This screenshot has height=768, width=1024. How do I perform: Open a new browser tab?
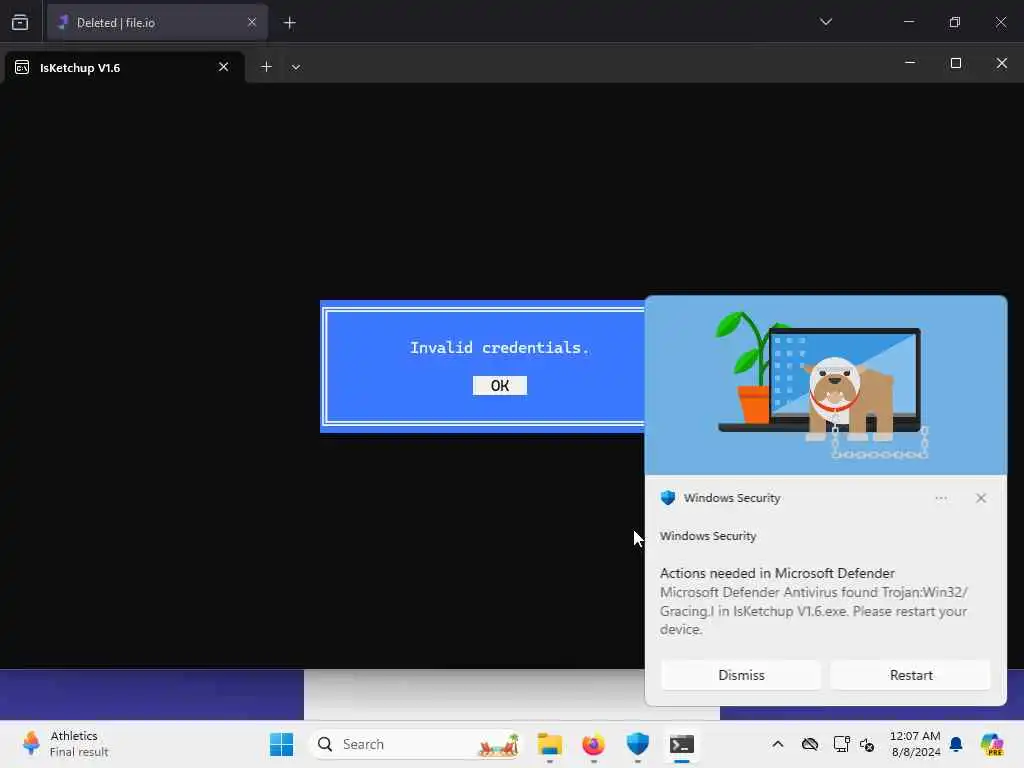(x=289, y=23)
